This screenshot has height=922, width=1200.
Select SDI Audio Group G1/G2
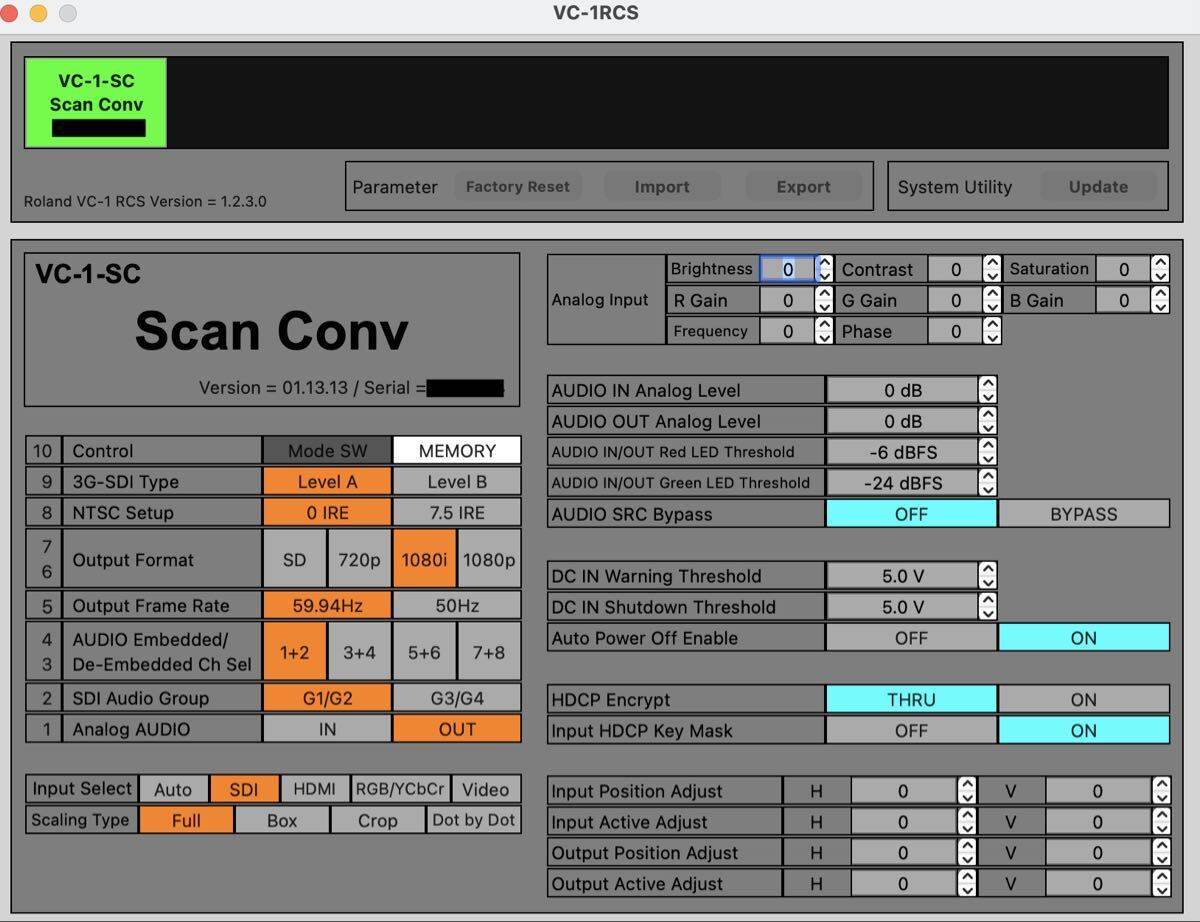(x=327, y=698)
